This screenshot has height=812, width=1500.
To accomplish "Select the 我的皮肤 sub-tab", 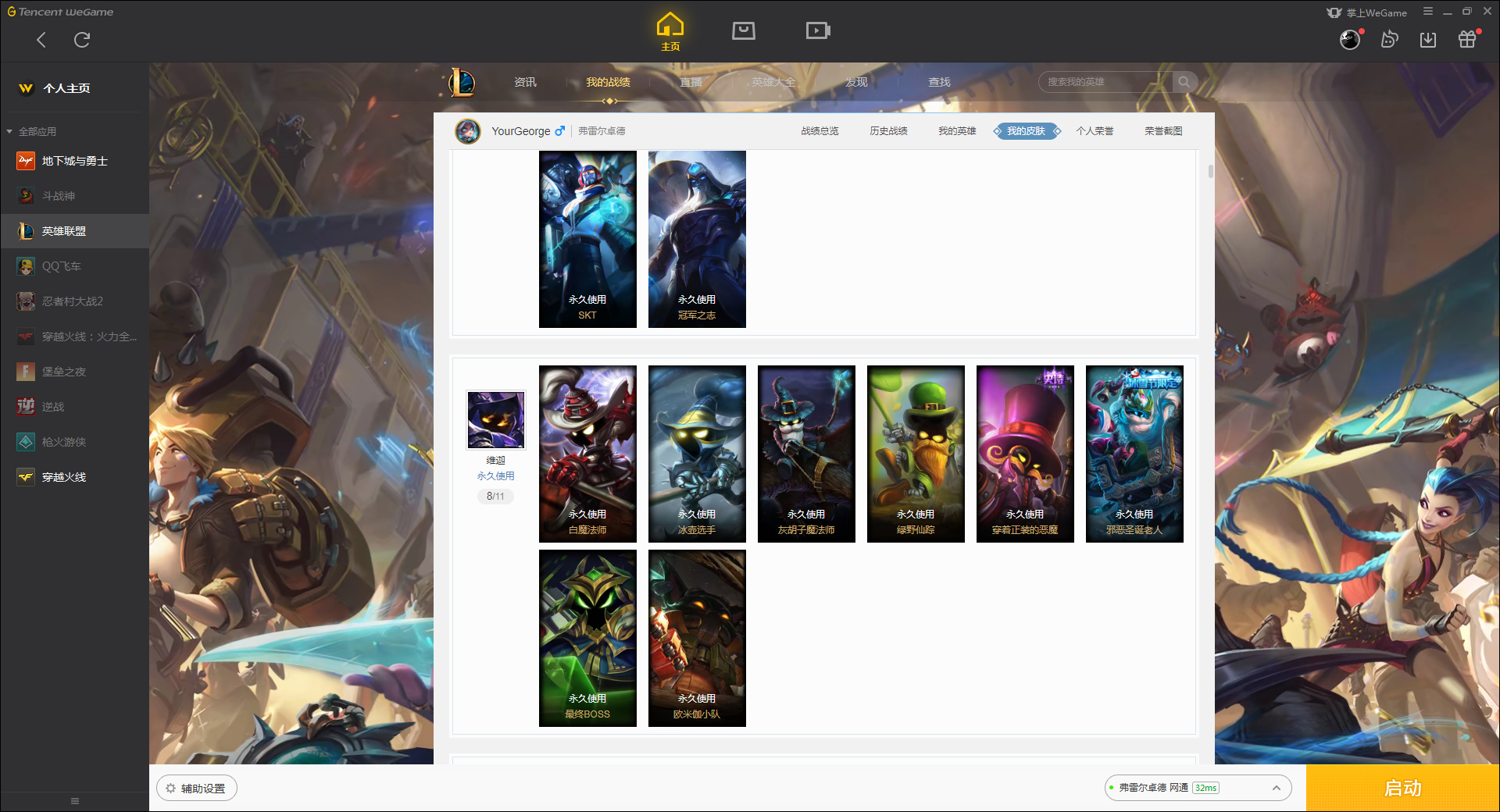I will 1026,131.
